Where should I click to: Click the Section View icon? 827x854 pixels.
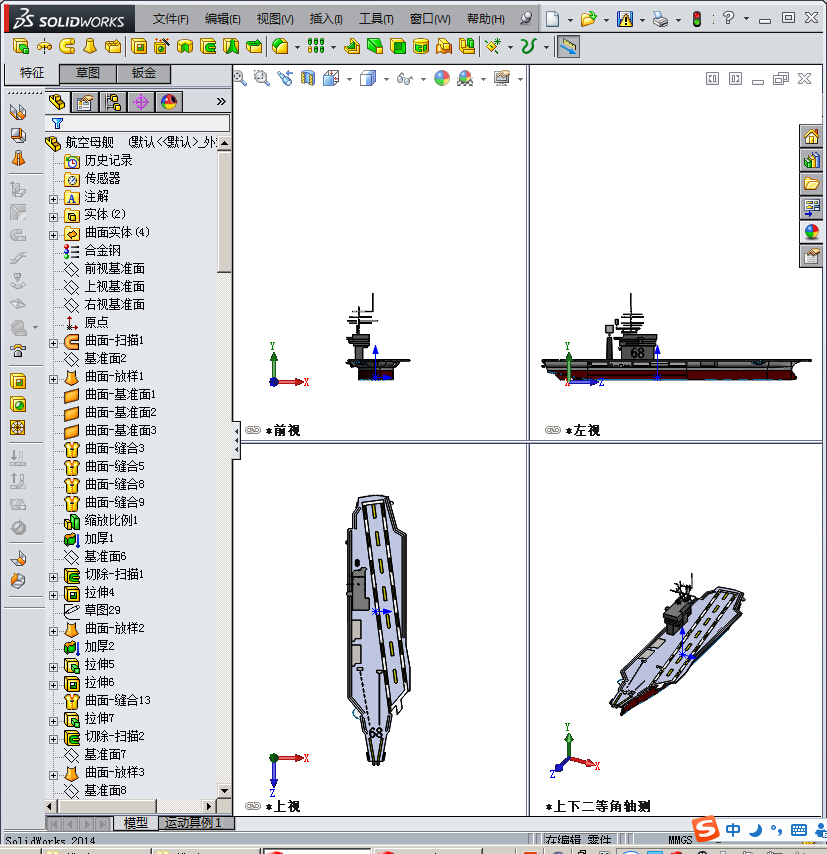tap(308, 78)
